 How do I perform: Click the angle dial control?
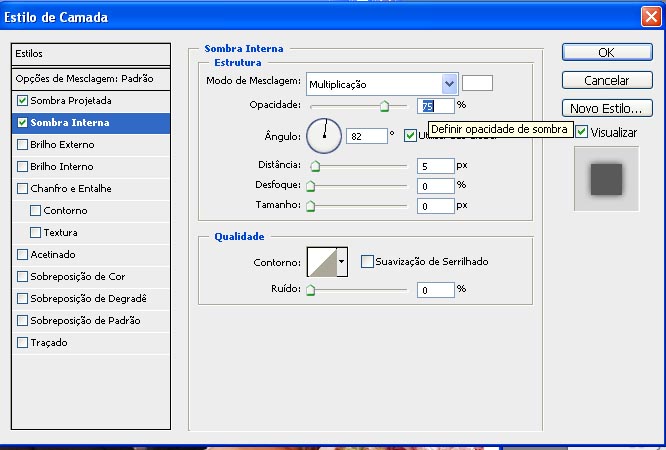pyautogui.click(x=324, y=134)
